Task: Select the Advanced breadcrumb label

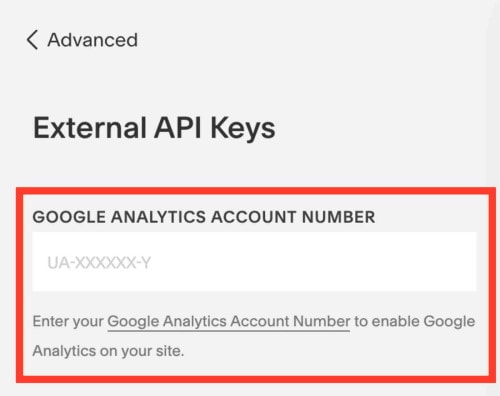Action: pyautogui.click(x=93, y=40)
